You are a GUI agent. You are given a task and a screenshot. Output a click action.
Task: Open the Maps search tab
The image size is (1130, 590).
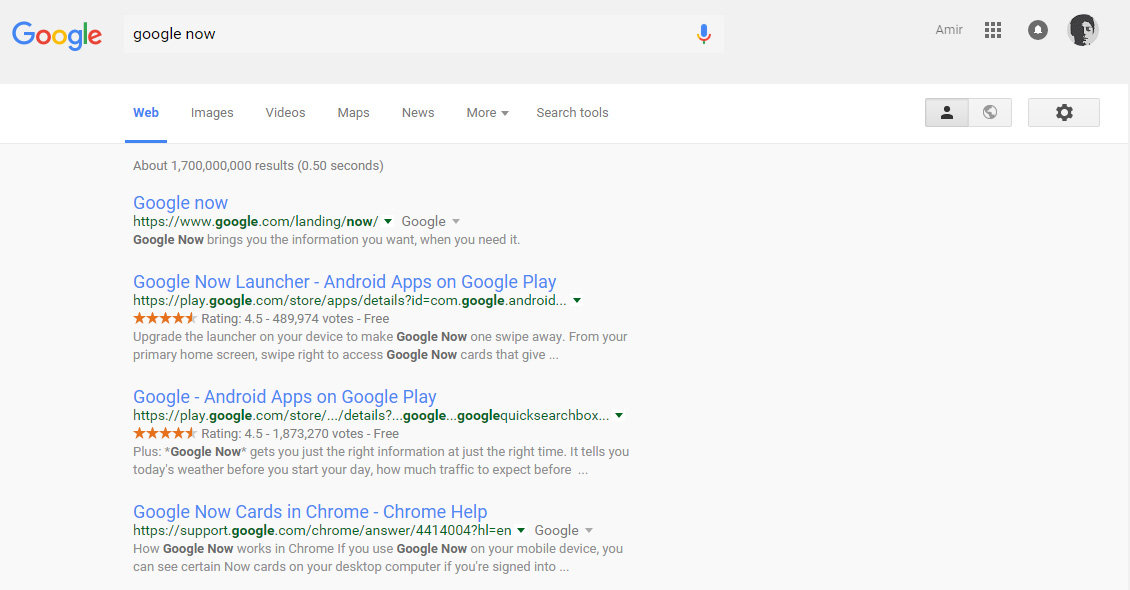pos(353,112)
